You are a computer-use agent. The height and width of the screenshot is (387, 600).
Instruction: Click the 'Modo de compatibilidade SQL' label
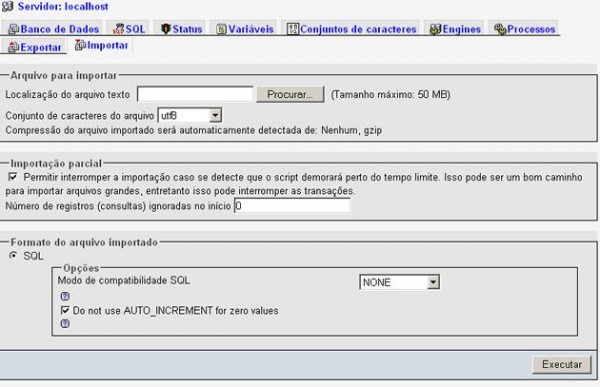[x=124, y=280]
